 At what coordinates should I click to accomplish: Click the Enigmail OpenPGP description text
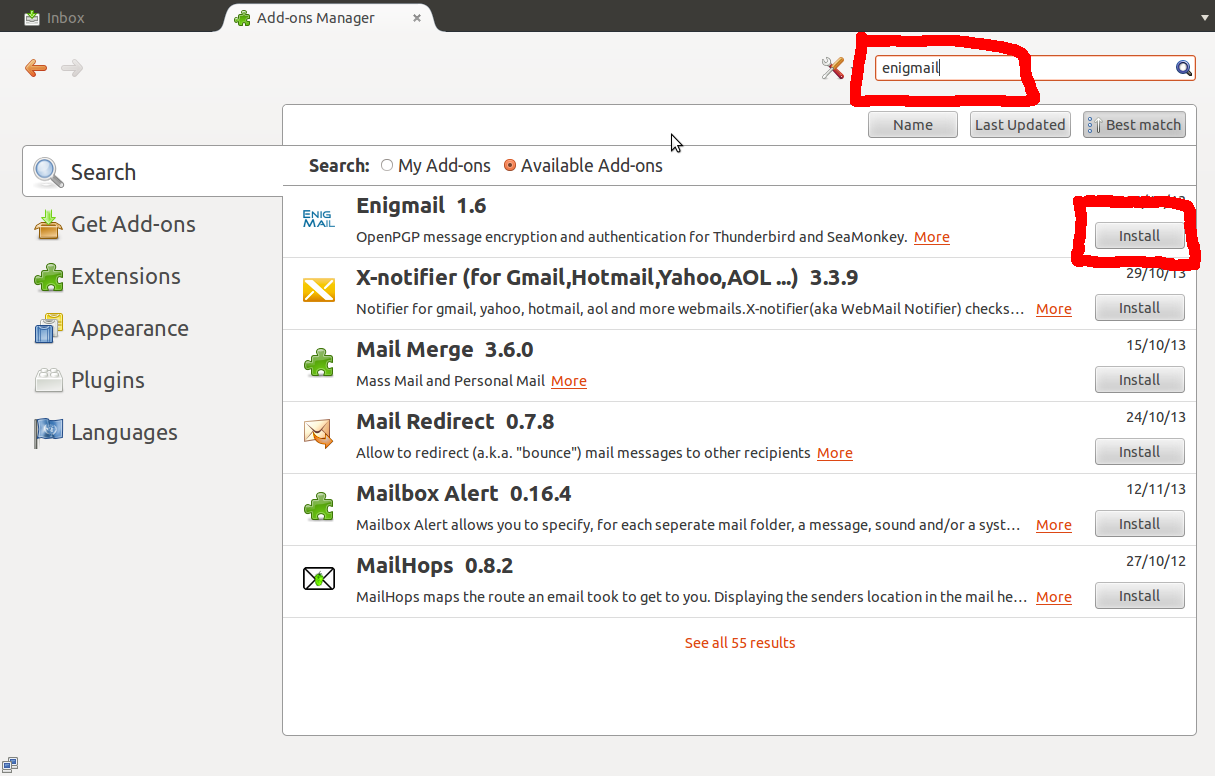[x=632, y=237]
